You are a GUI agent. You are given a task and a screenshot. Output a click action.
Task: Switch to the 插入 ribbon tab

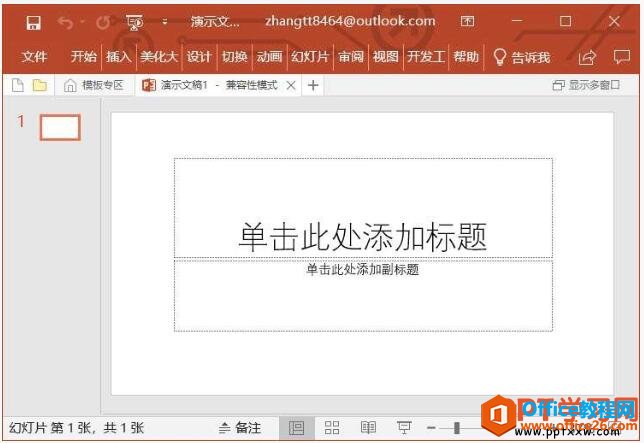(x=119, y=57)
